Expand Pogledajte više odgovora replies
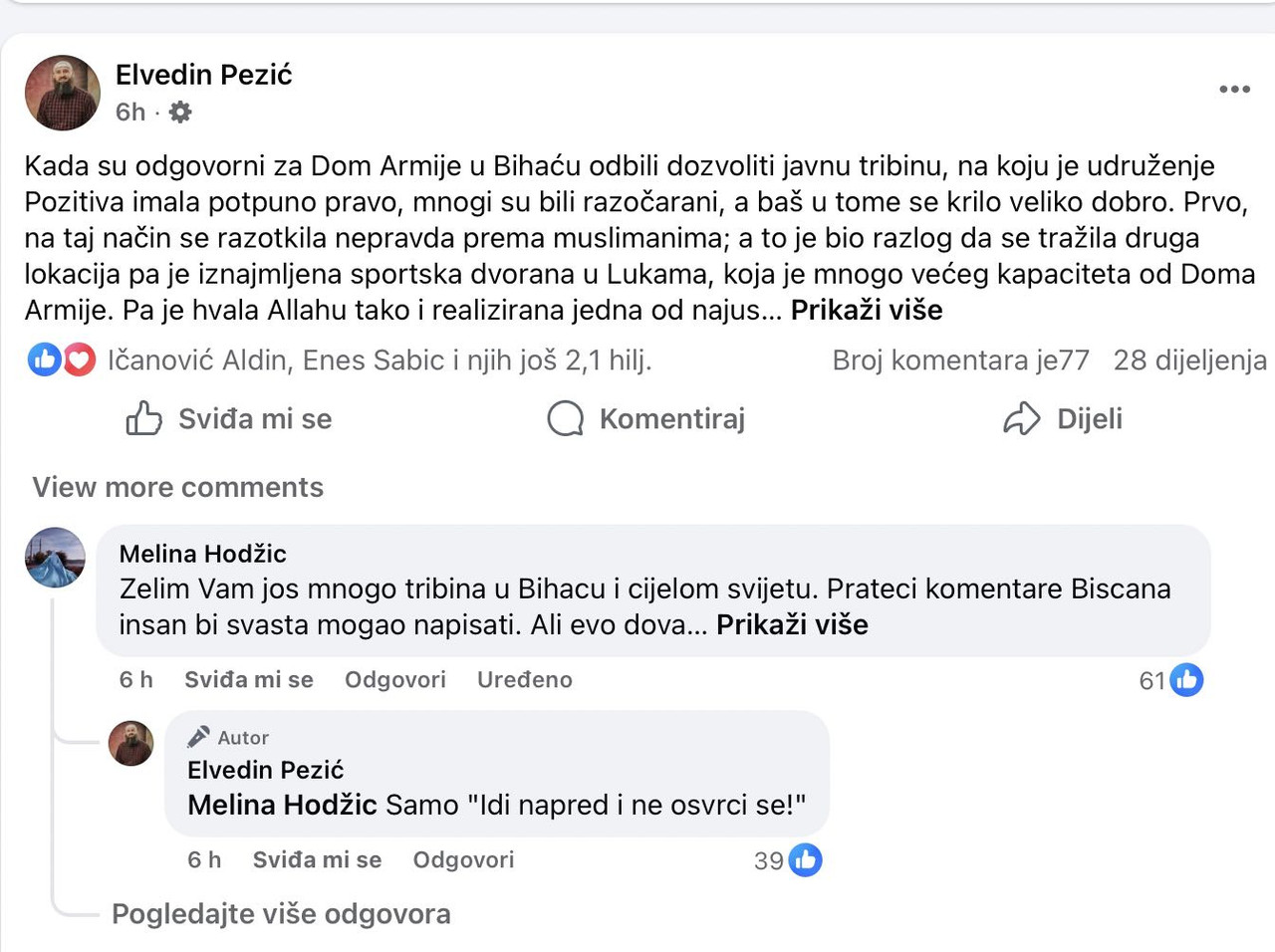The image size is (1275, 952). coord(281,914)
